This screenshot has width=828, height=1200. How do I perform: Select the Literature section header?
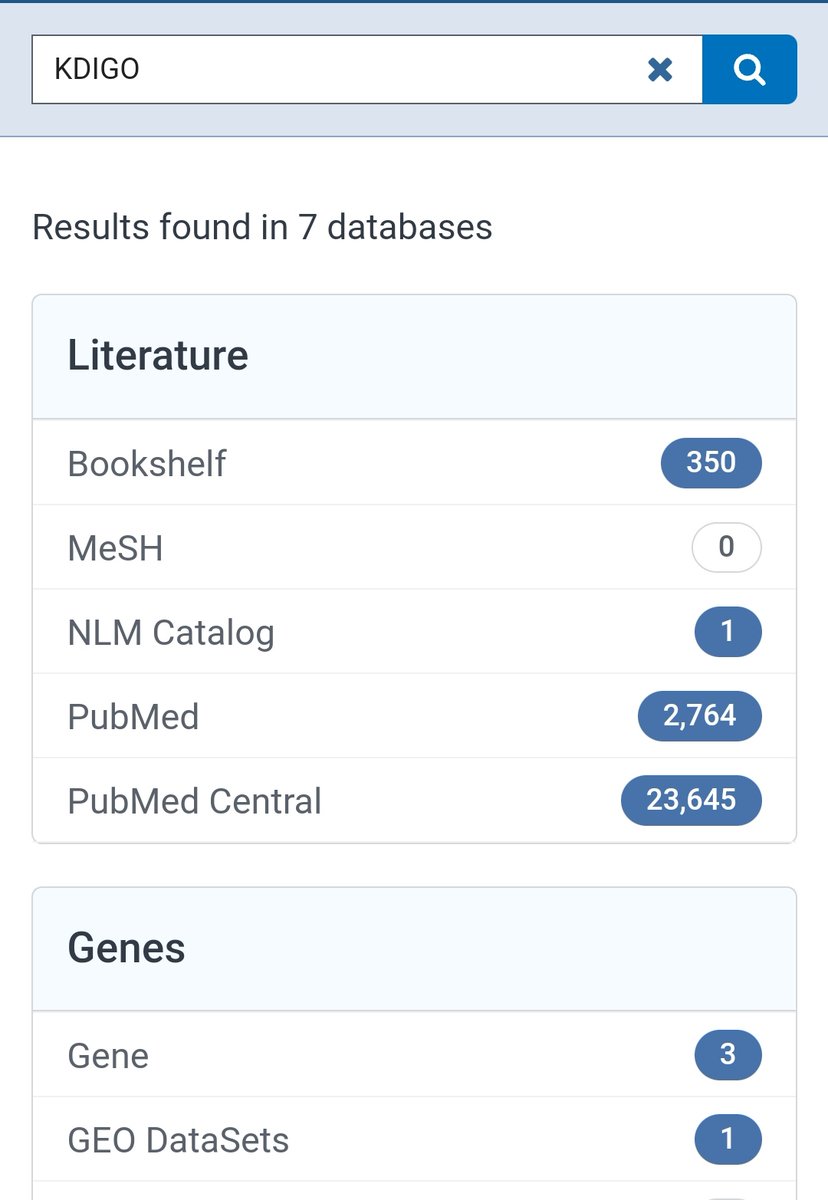coord(158,356)
